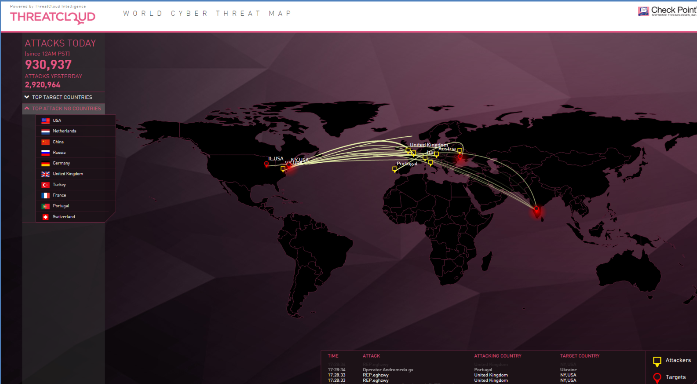Click the red target marker on India
The image size is (697, 384).
click(536, 210)
